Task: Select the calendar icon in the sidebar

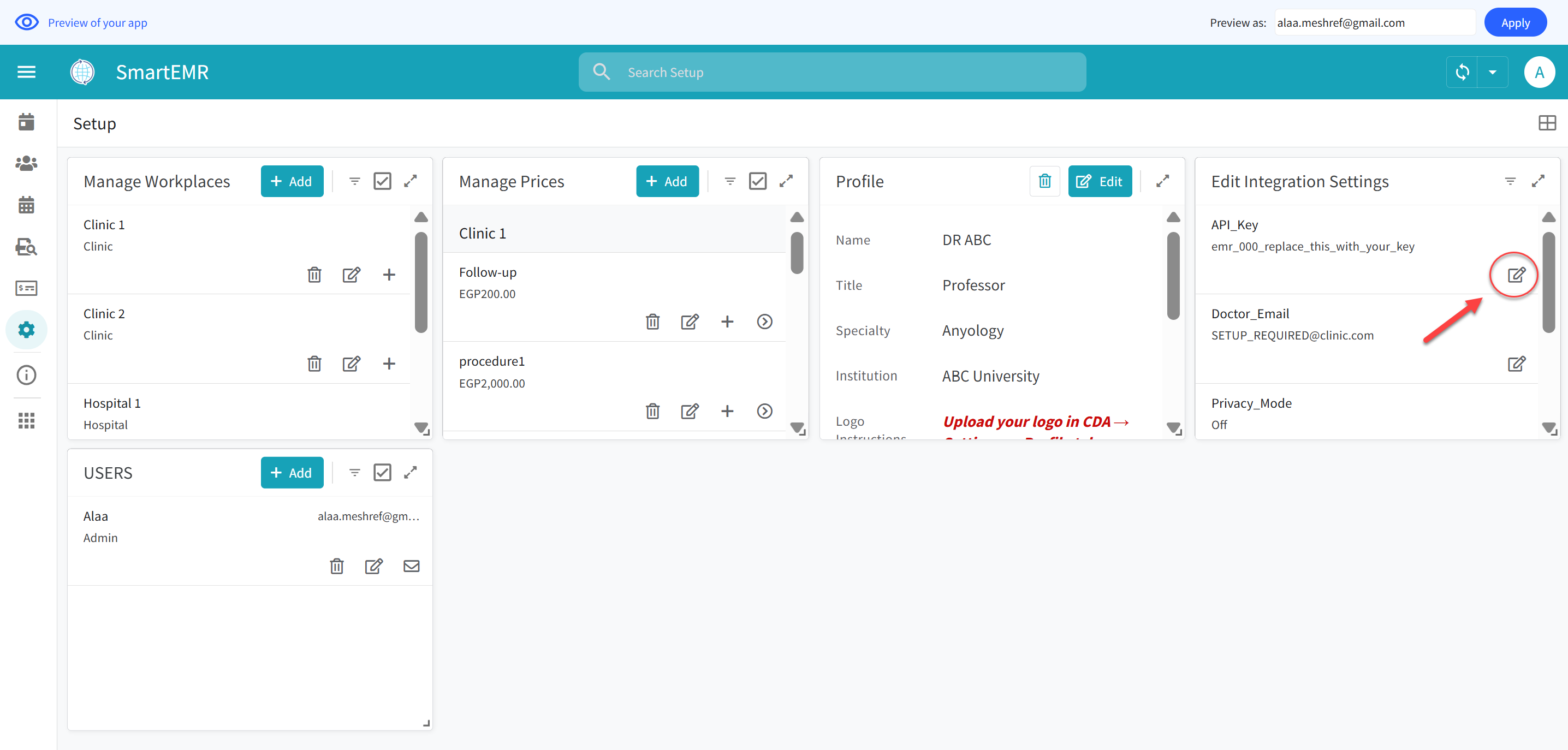Action: point(26,205)
